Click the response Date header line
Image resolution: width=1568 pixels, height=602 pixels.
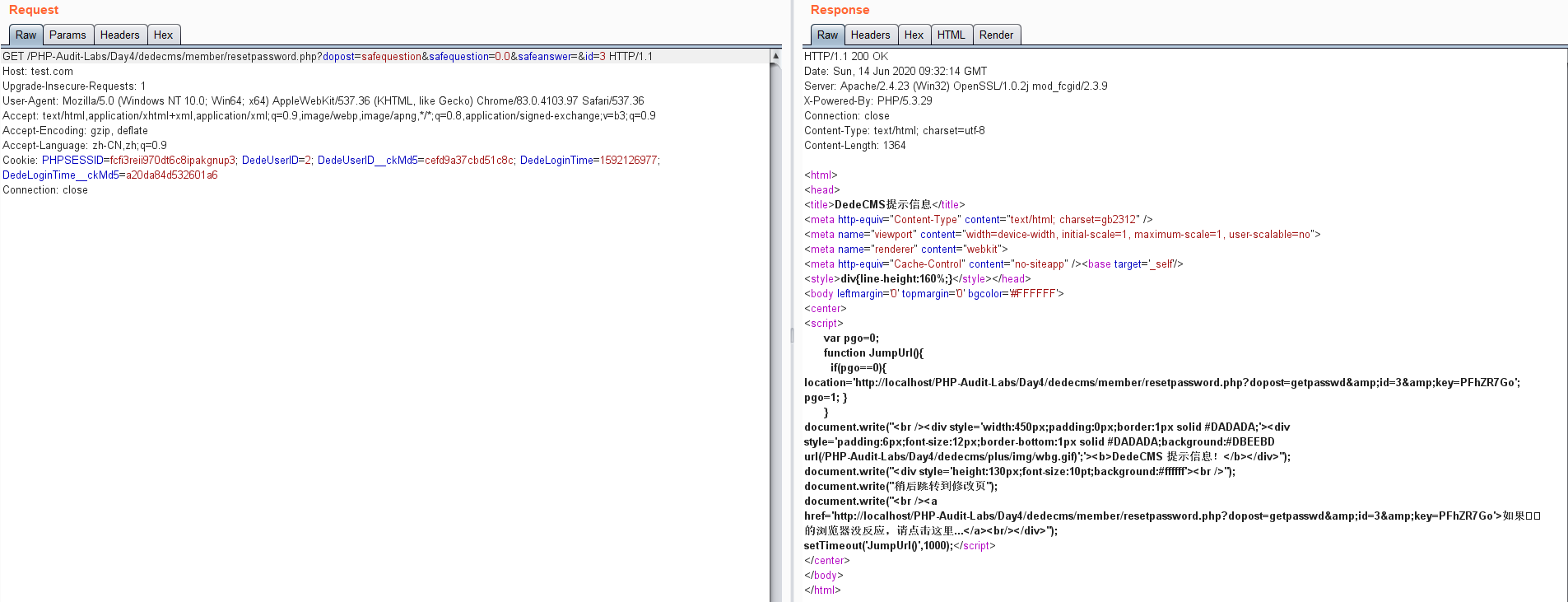(896, 72)
